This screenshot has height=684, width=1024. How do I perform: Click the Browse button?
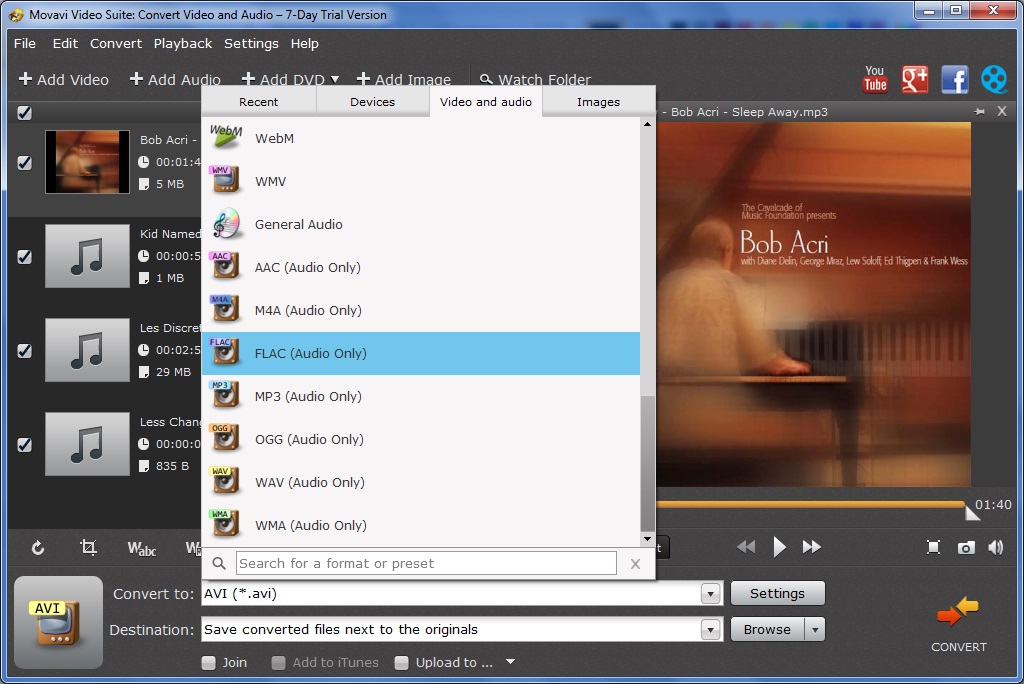point(767,630)
